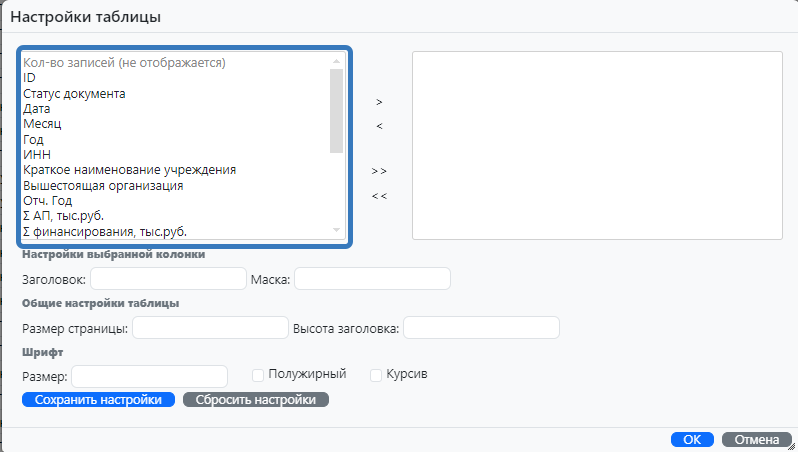Click the single right arrow move button

click(379, 102)
